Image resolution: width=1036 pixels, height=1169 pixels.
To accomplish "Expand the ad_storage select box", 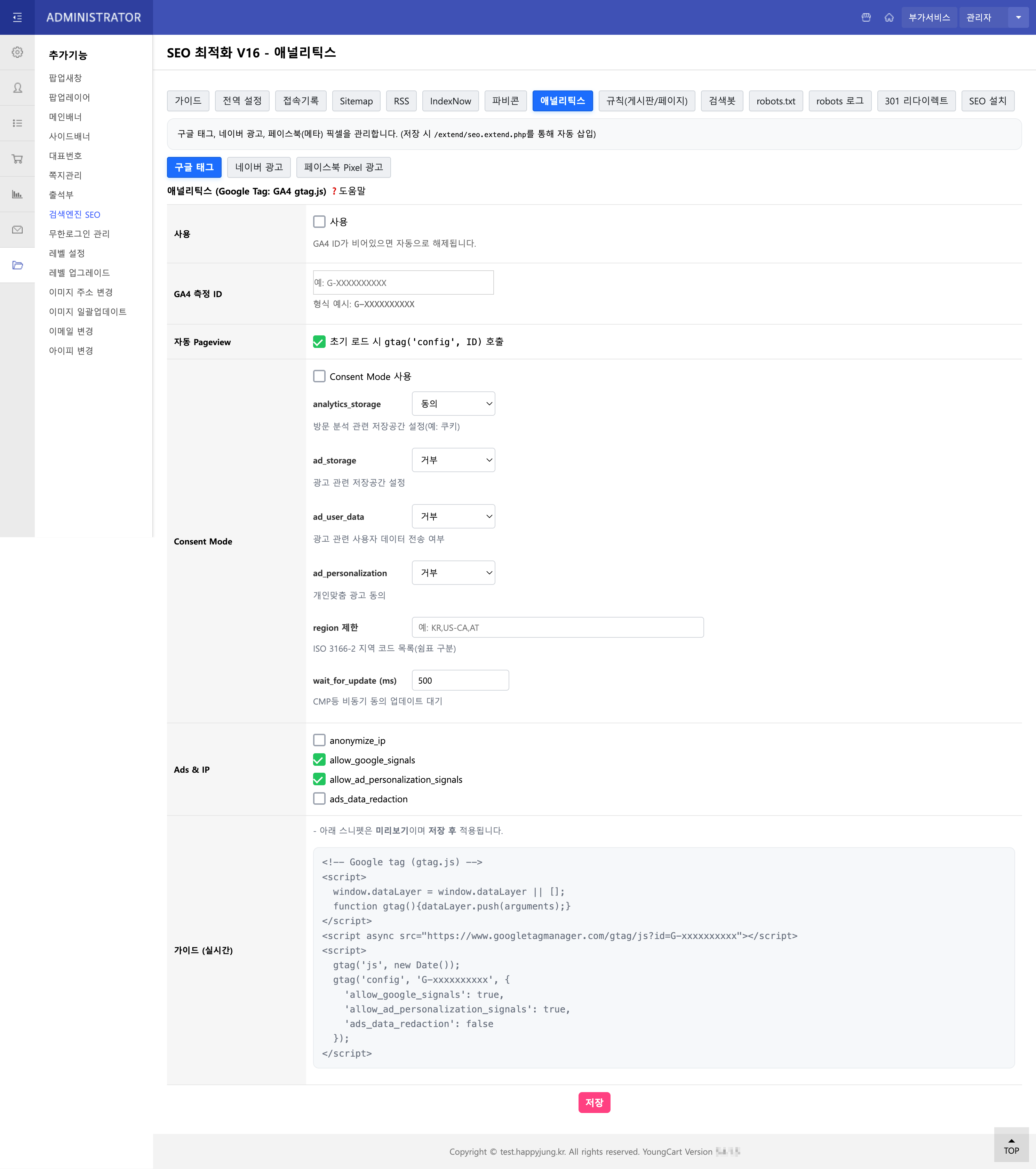I will 453,460.
